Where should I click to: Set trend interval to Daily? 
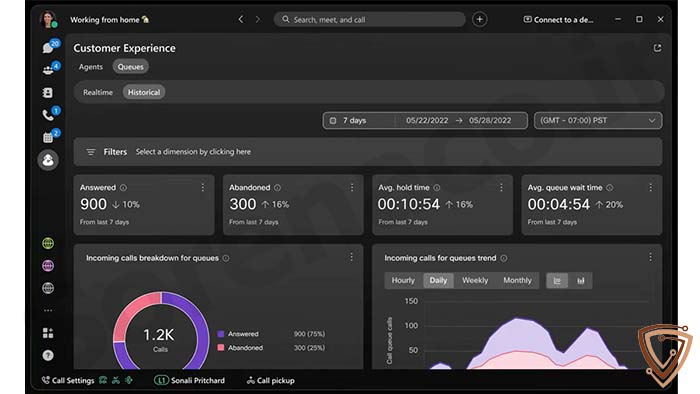tap(438, 281)
